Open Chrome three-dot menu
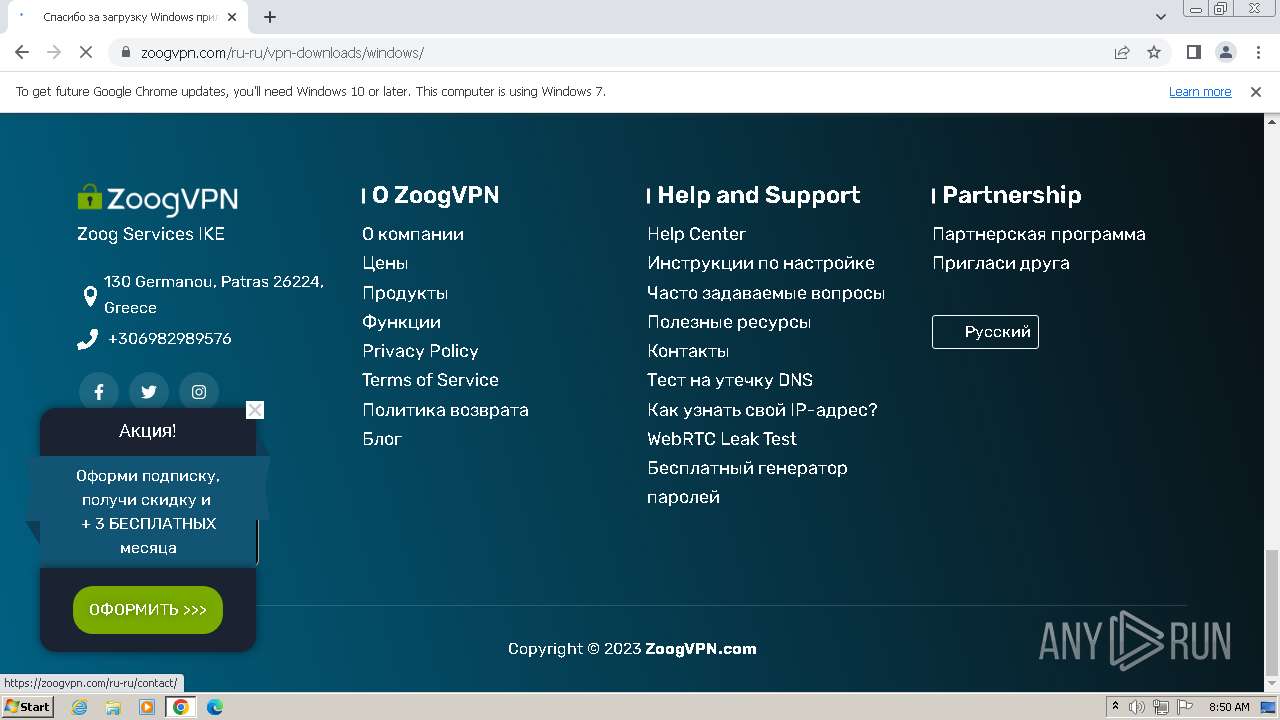 point(1257,53)
